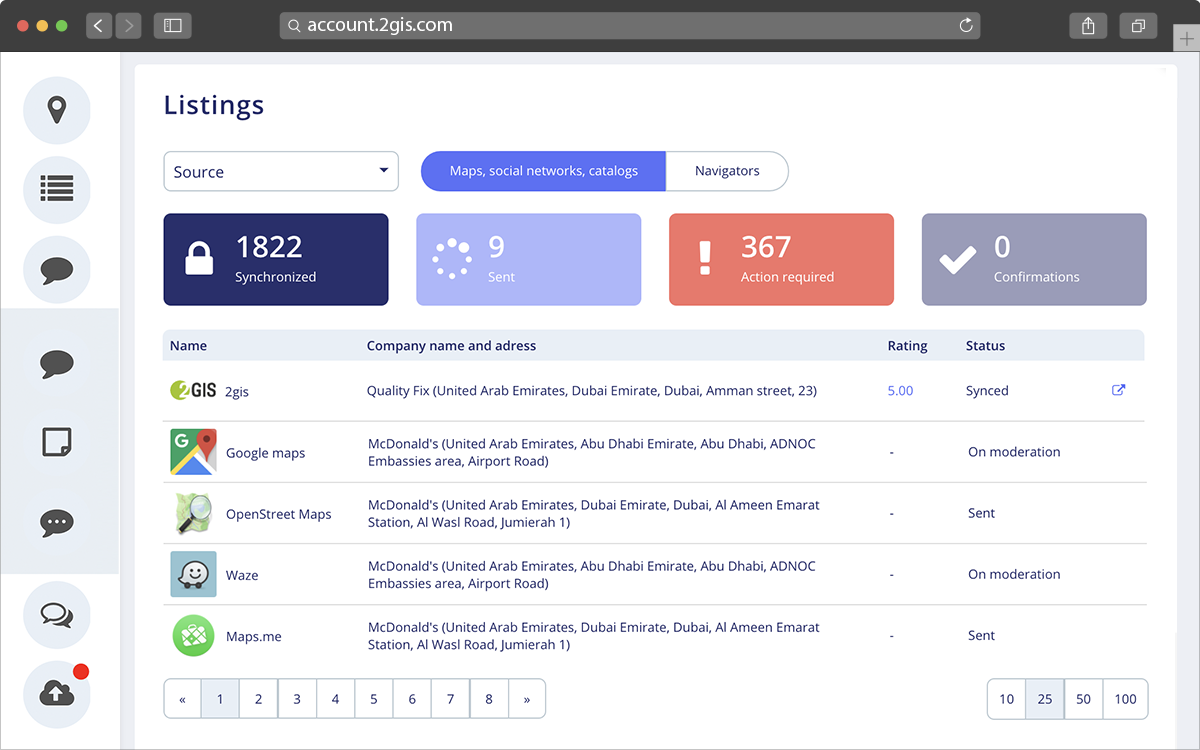Select the sticky note sidebar icon
This screenshot has height=750, width=1200.
[x=57, y=442]
